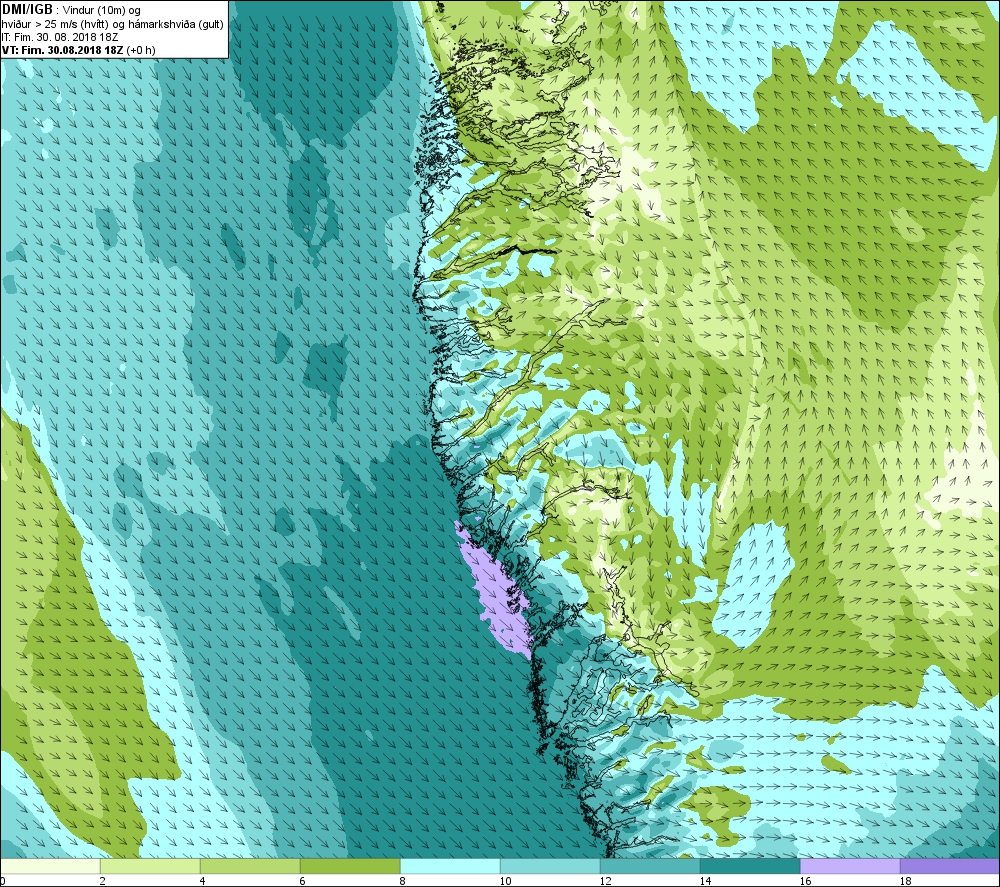Click the legend scale value '14'
Screen dimensions: 1000x887
point(705,881)
